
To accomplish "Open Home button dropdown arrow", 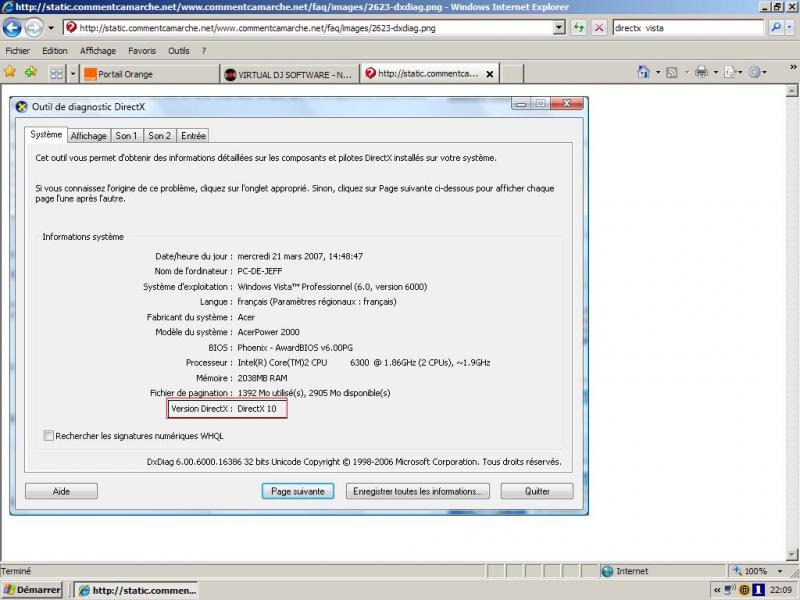I will click(658, 72).
